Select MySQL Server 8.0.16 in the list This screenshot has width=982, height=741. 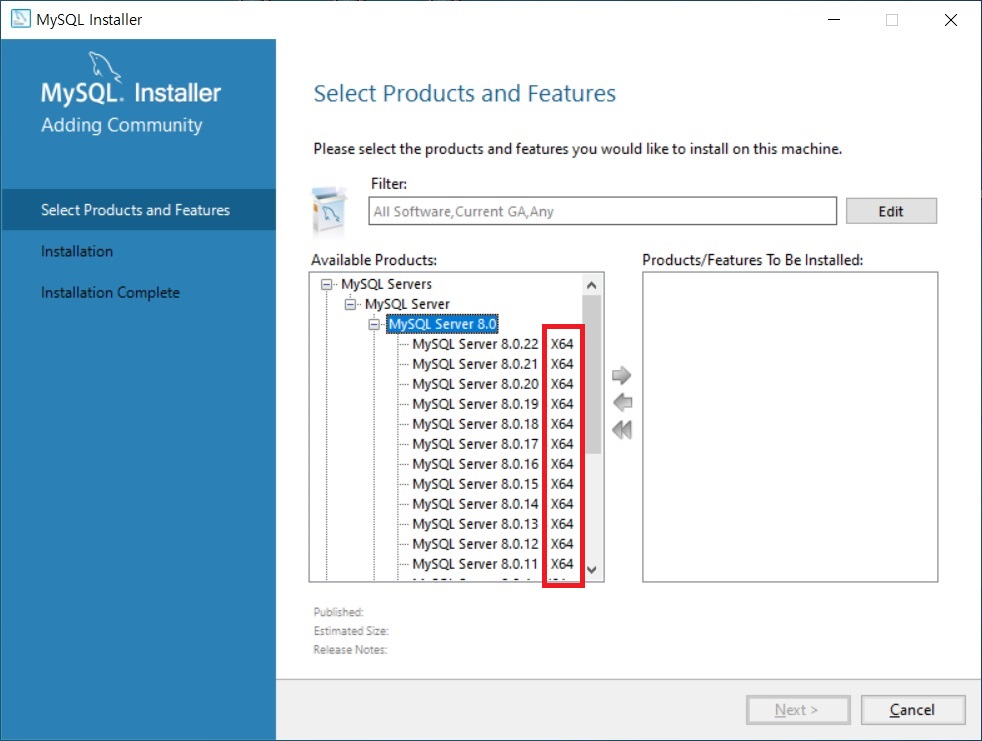coord(492,464)
